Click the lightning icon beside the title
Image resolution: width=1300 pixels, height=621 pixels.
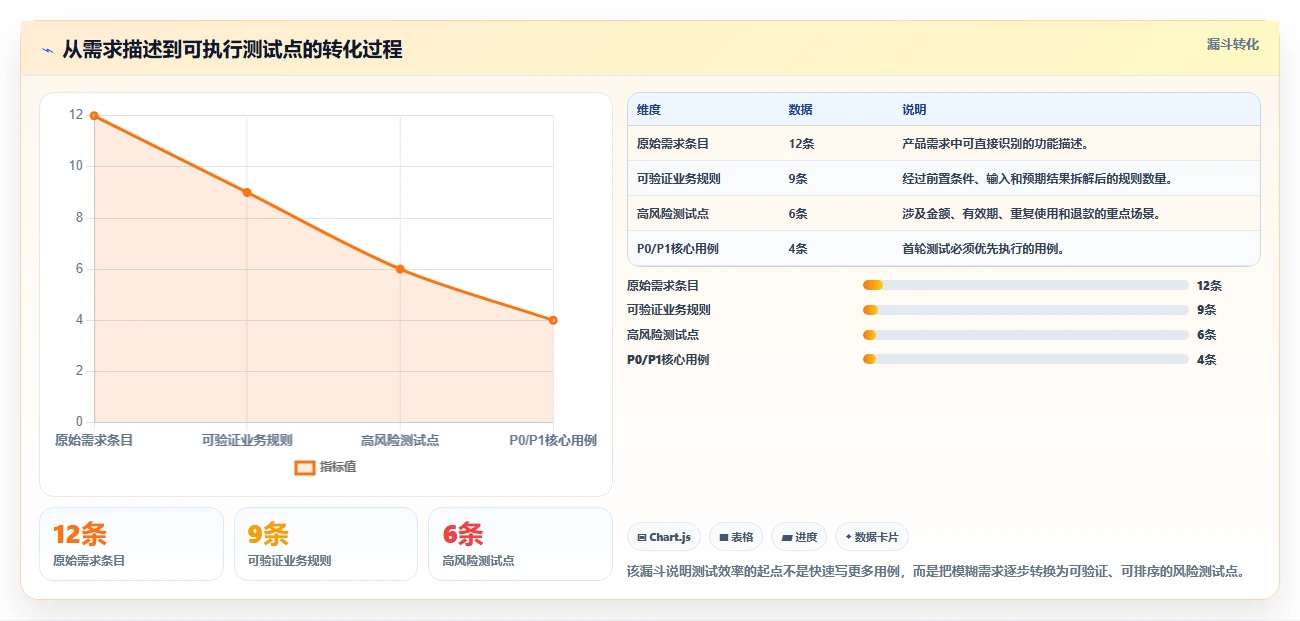tap(47, 50)
